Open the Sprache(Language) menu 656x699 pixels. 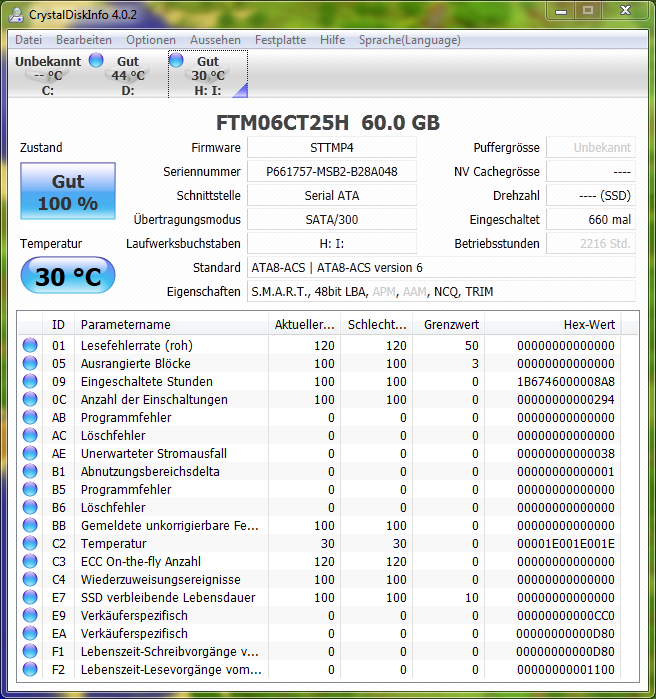410,40
